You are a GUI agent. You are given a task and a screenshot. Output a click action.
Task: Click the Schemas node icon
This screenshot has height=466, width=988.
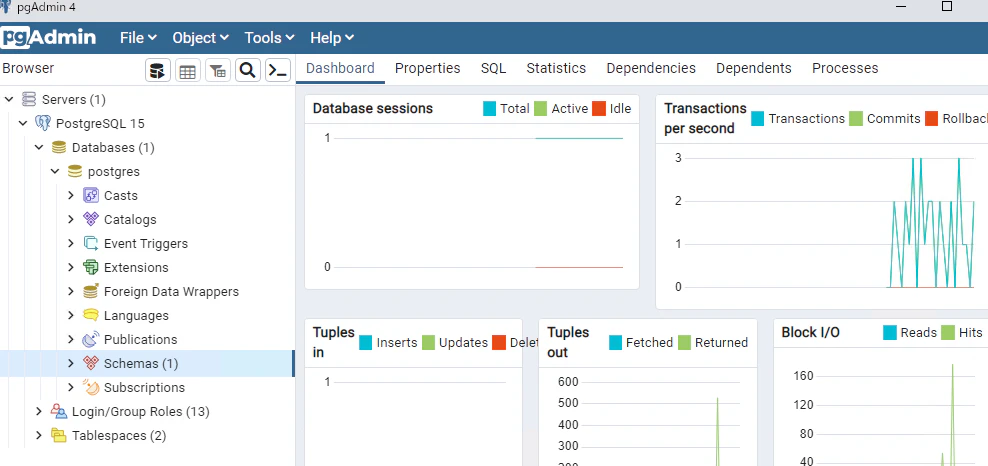(91, 363)
